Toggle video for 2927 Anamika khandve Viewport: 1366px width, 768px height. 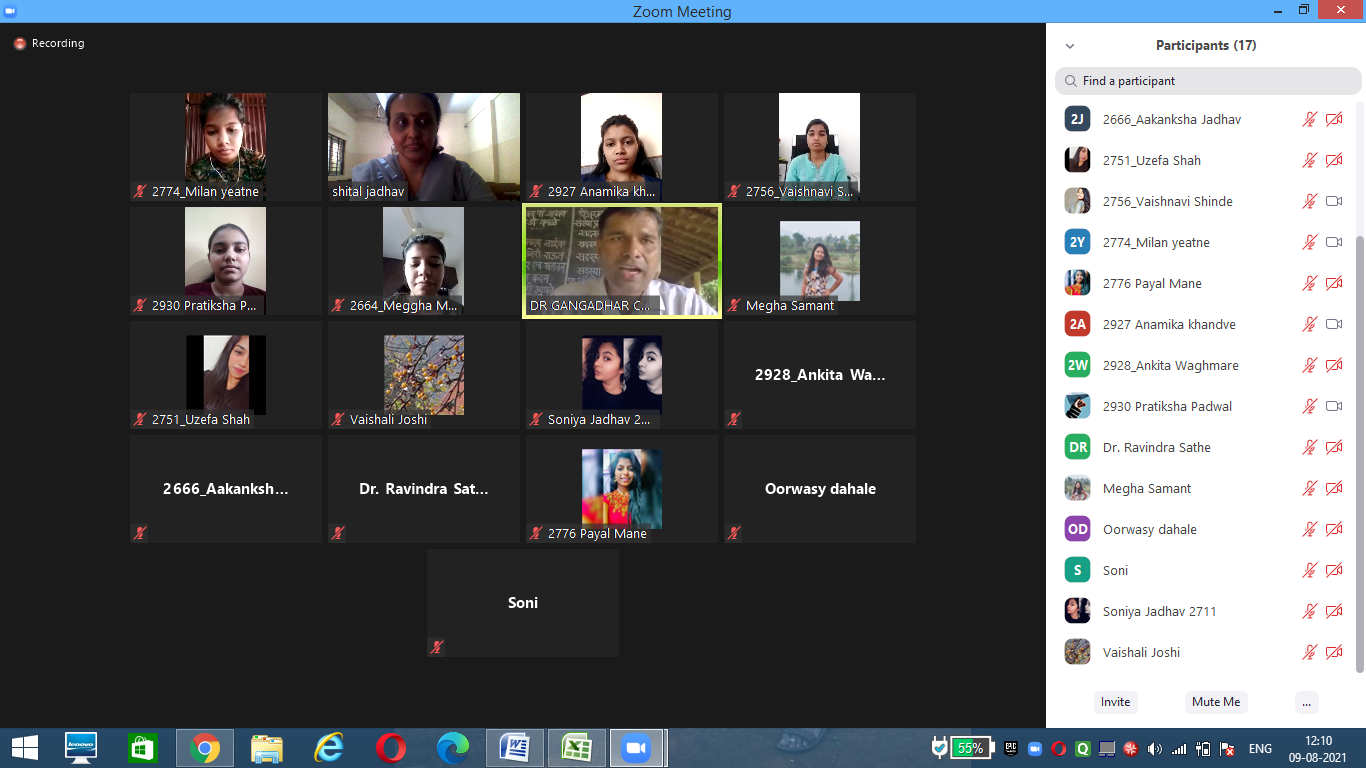[x=1333, y=324]
